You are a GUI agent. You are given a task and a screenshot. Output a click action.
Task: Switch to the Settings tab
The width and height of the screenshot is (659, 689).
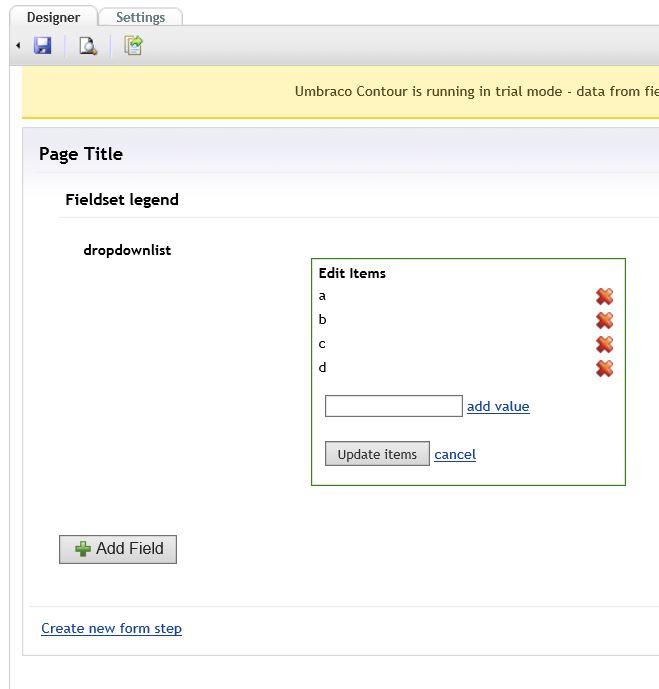[140, 17]
